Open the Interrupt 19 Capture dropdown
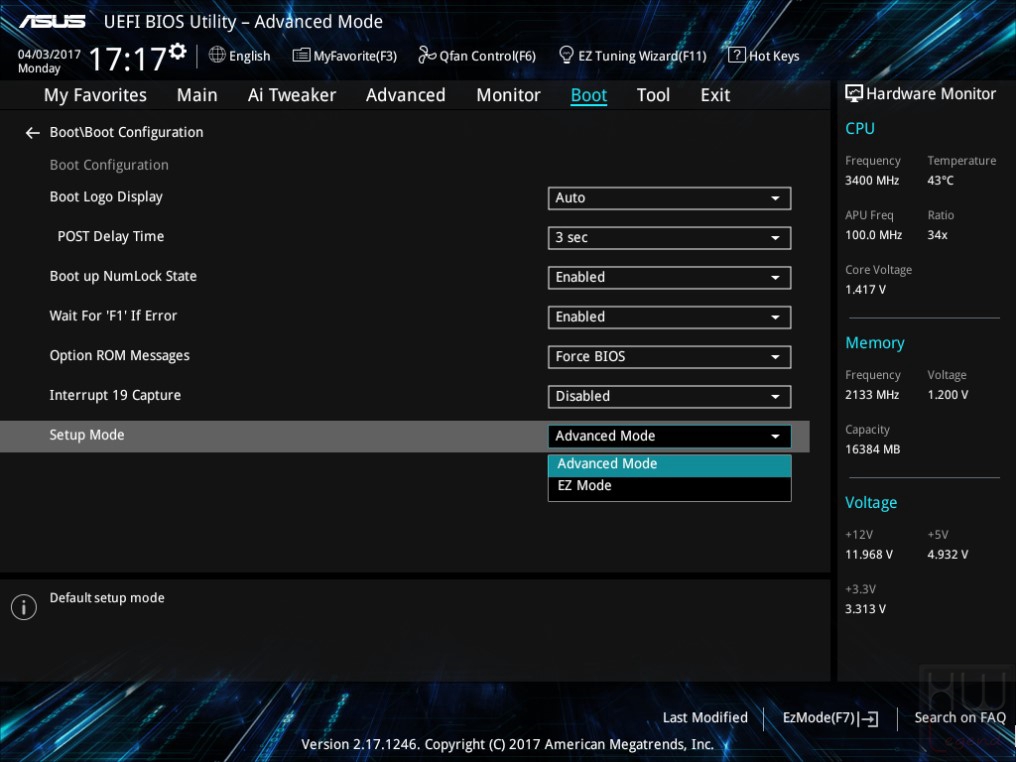The width and height of the screenshot is (1016, 762). (669, 397)
